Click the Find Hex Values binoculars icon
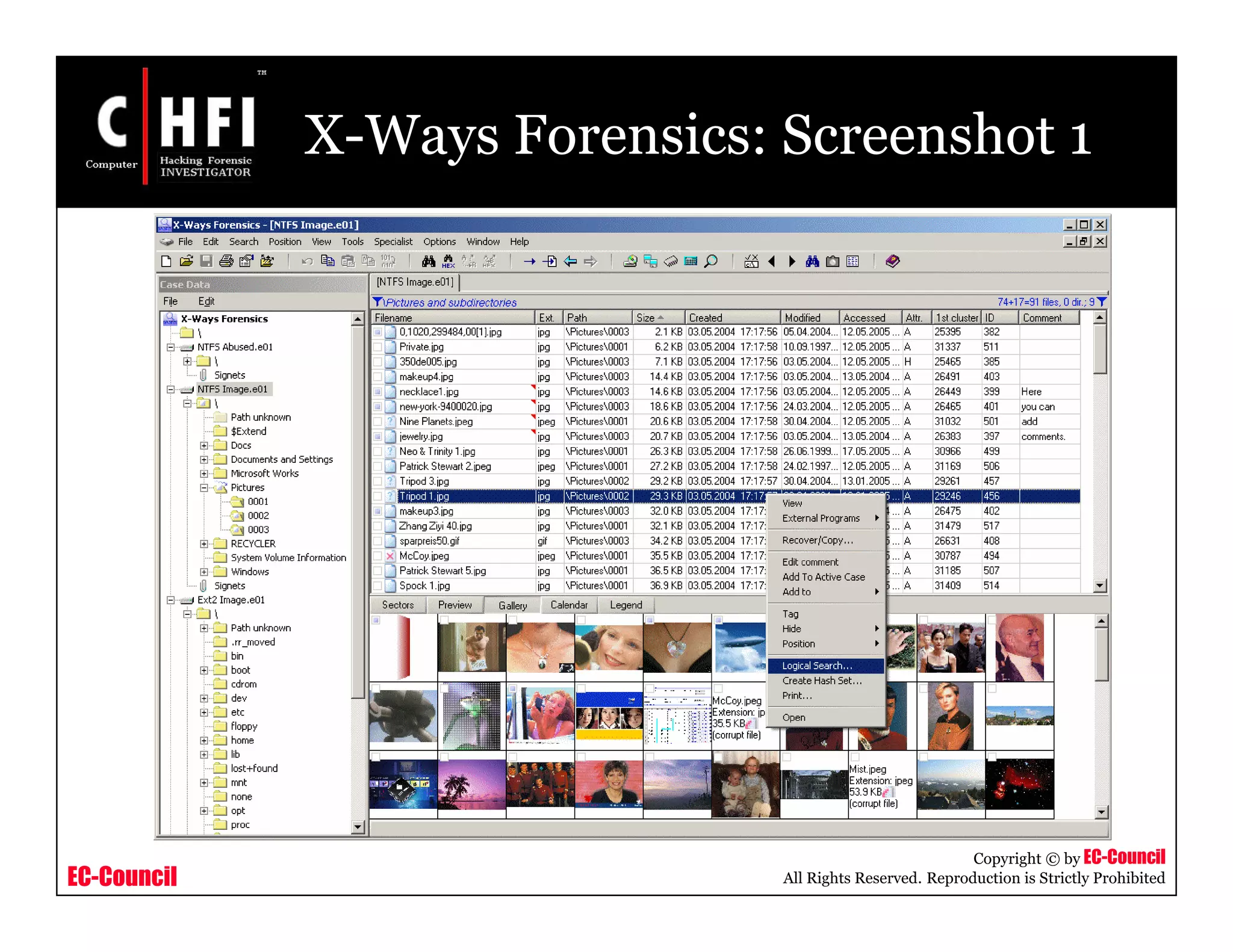 pyautogui.click(x=449, y=261)
